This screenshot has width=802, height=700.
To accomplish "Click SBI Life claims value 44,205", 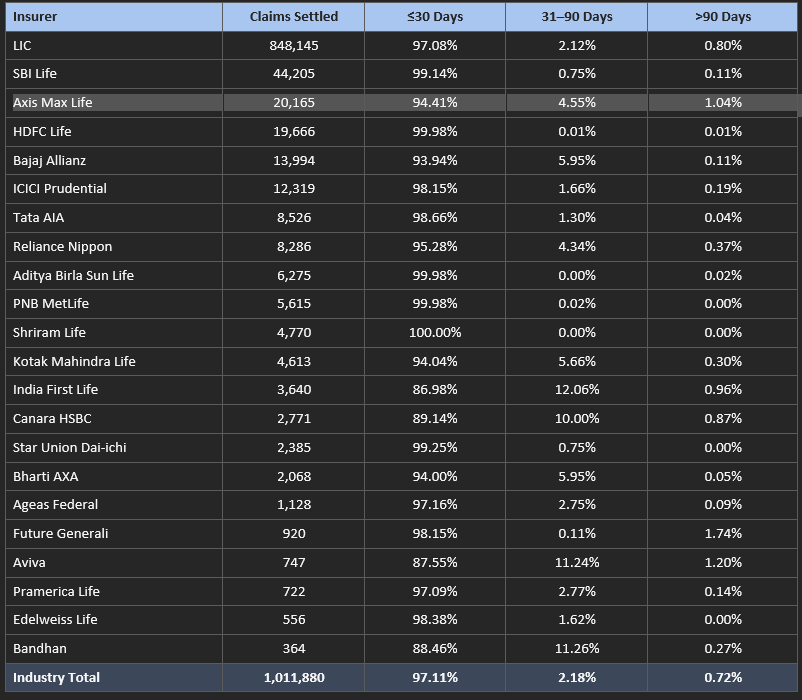I will [x=294, y=74].
